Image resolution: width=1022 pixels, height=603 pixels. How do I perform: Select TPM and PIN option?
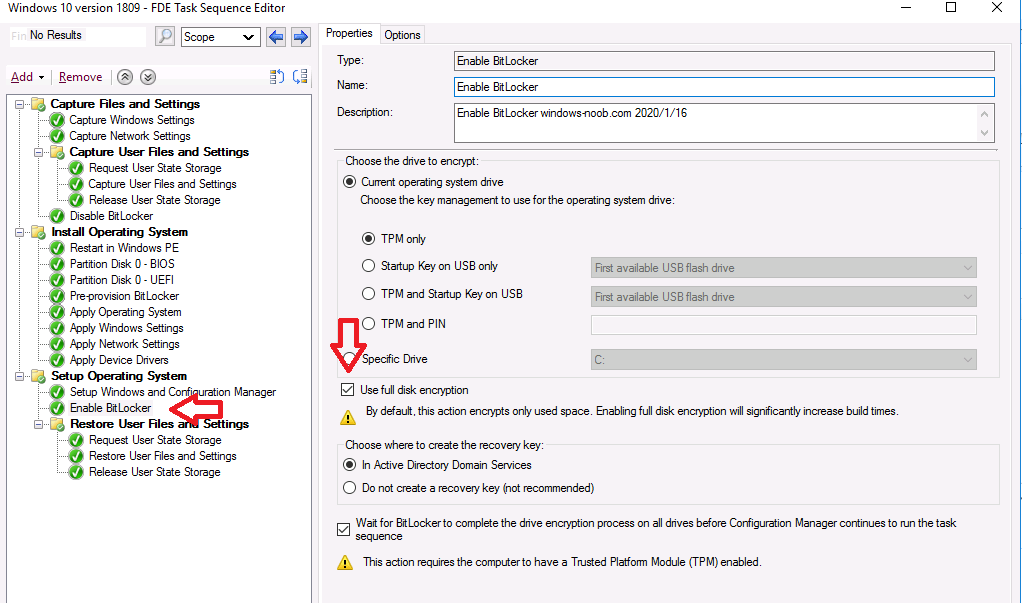(x=368, y=323)
